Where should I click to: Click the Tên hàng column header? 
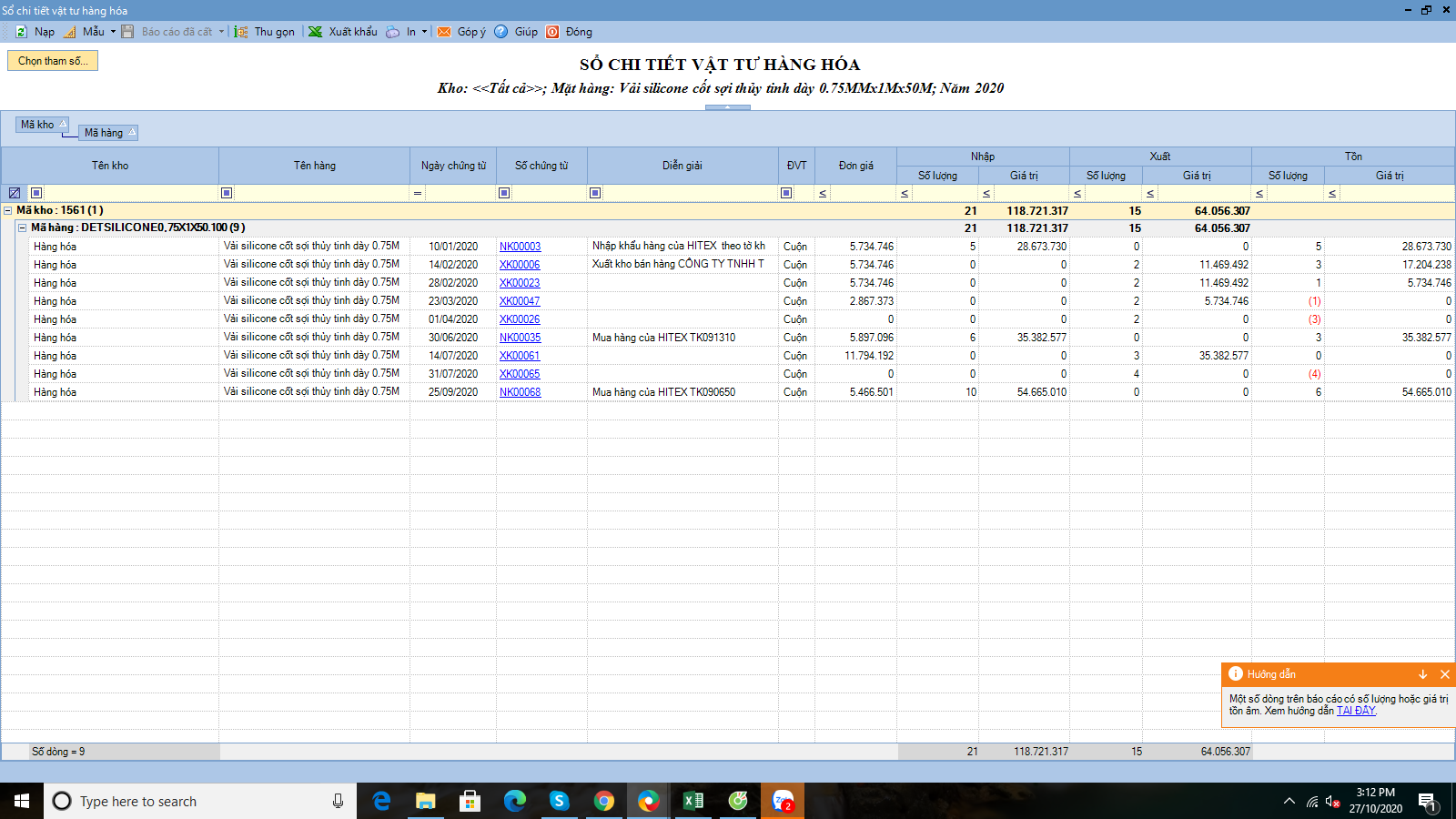tap(315, 166)
